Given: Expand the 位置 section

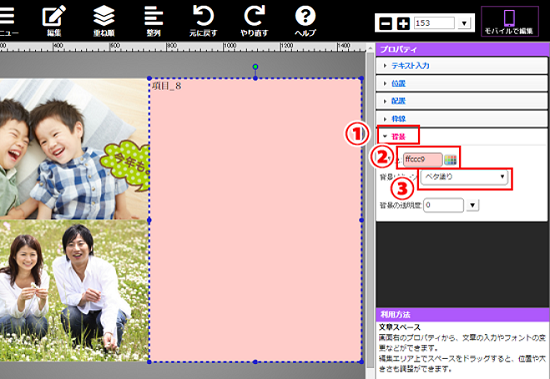Looking at the screenshot, I should pyautogui.click(x=462, y=84).
